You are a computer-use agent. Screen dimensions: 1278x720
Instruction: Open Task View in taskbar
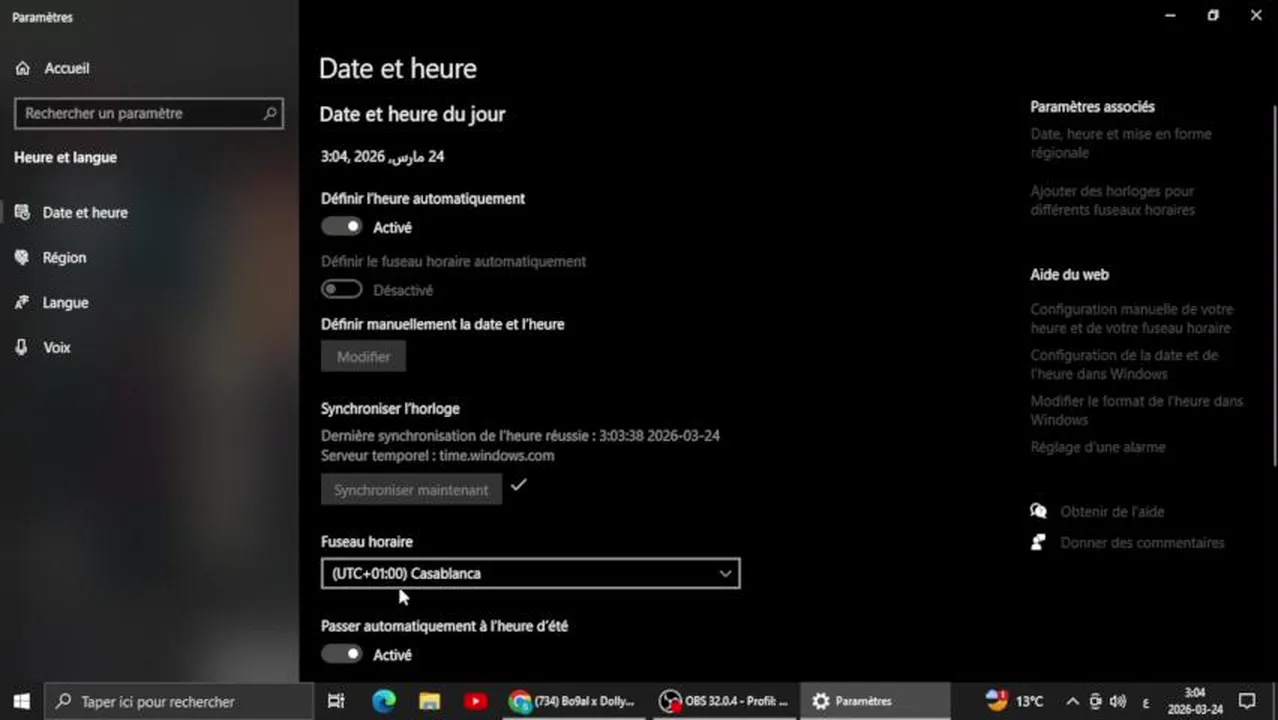pyautogui.click(x=336, y=701)
